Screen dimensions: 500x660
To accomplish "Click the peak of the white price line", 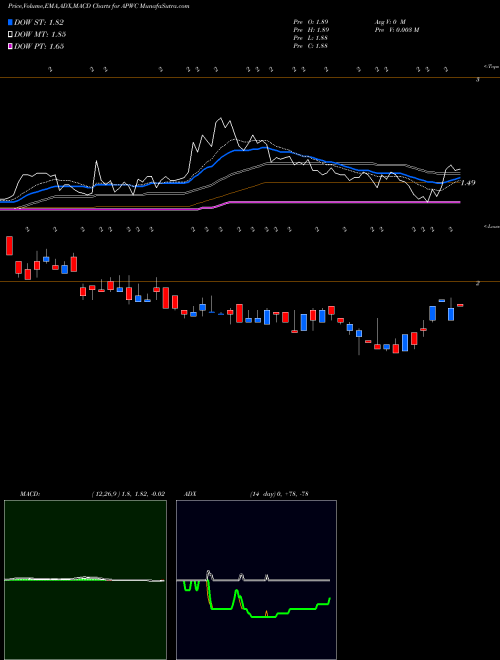I will (219, 119).
